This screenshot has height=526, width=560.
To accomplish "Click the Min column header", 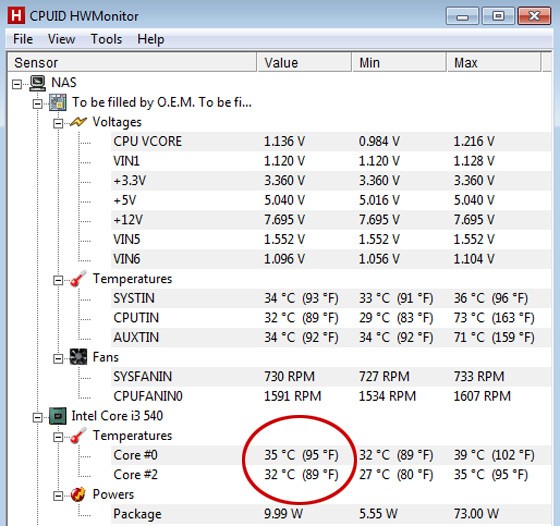I will pyautogui.click(x=400, y=62).
